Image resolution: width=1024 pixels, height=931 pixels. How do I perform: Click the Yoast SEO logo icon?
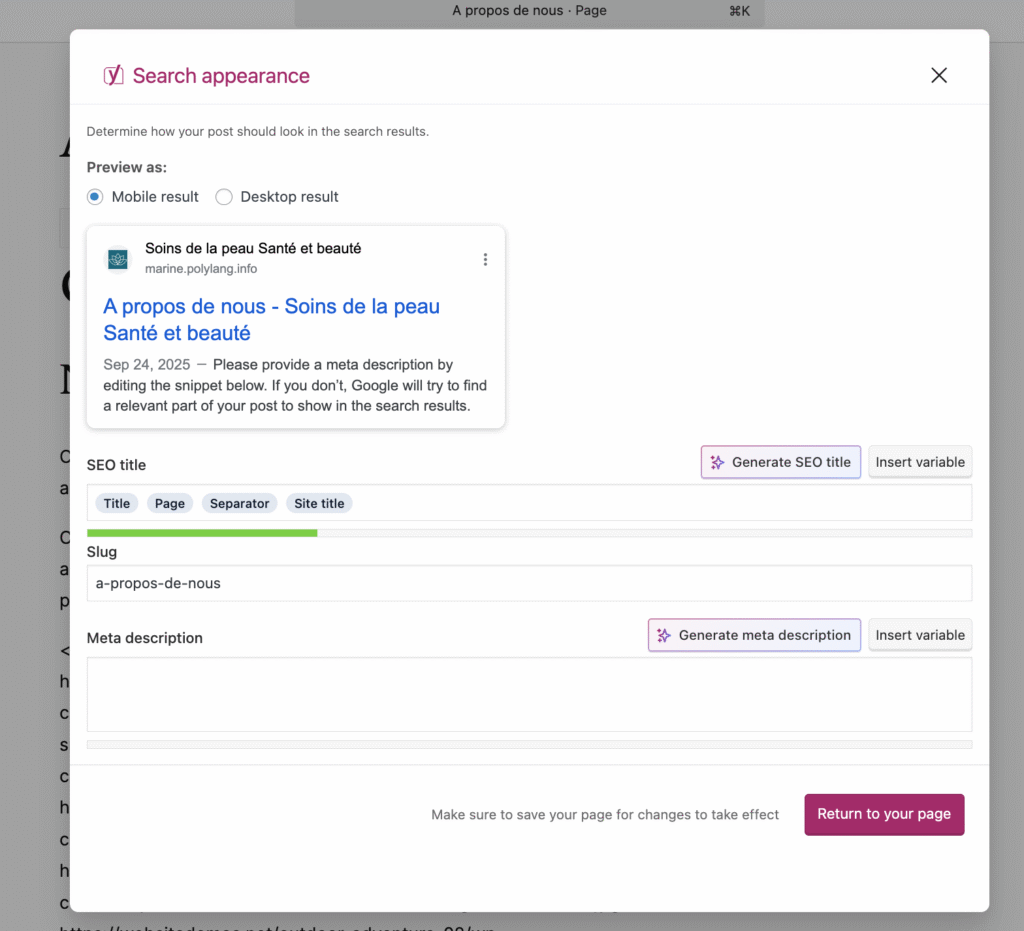click(113, 75)
